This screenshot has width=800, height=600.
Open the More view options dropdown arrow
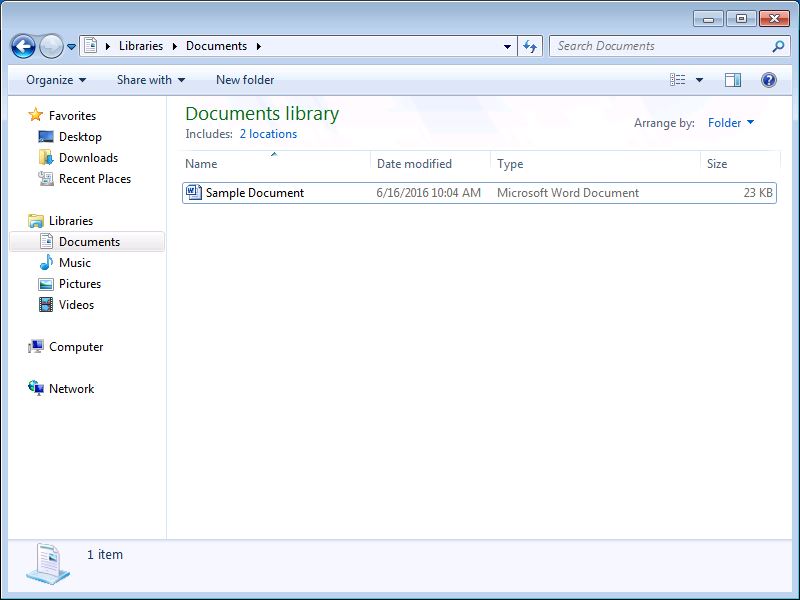pos(699,80)
